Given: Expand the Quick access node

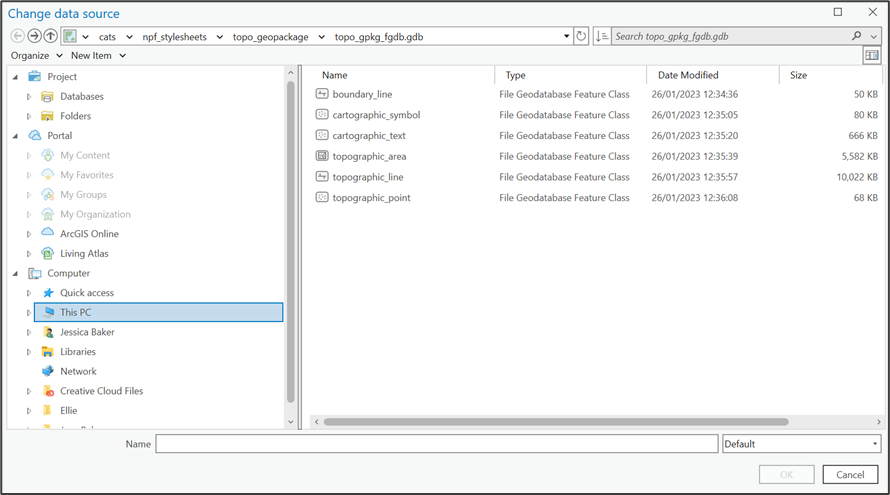Looking at the screenshot, I should (28, 293).
